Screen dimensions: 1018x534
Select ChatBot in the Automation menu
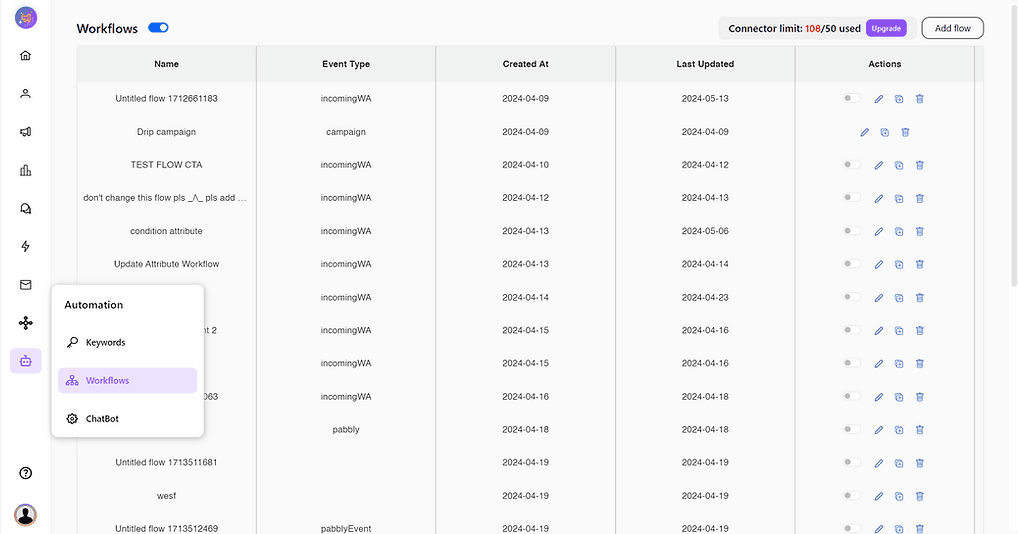coord(127,419)
